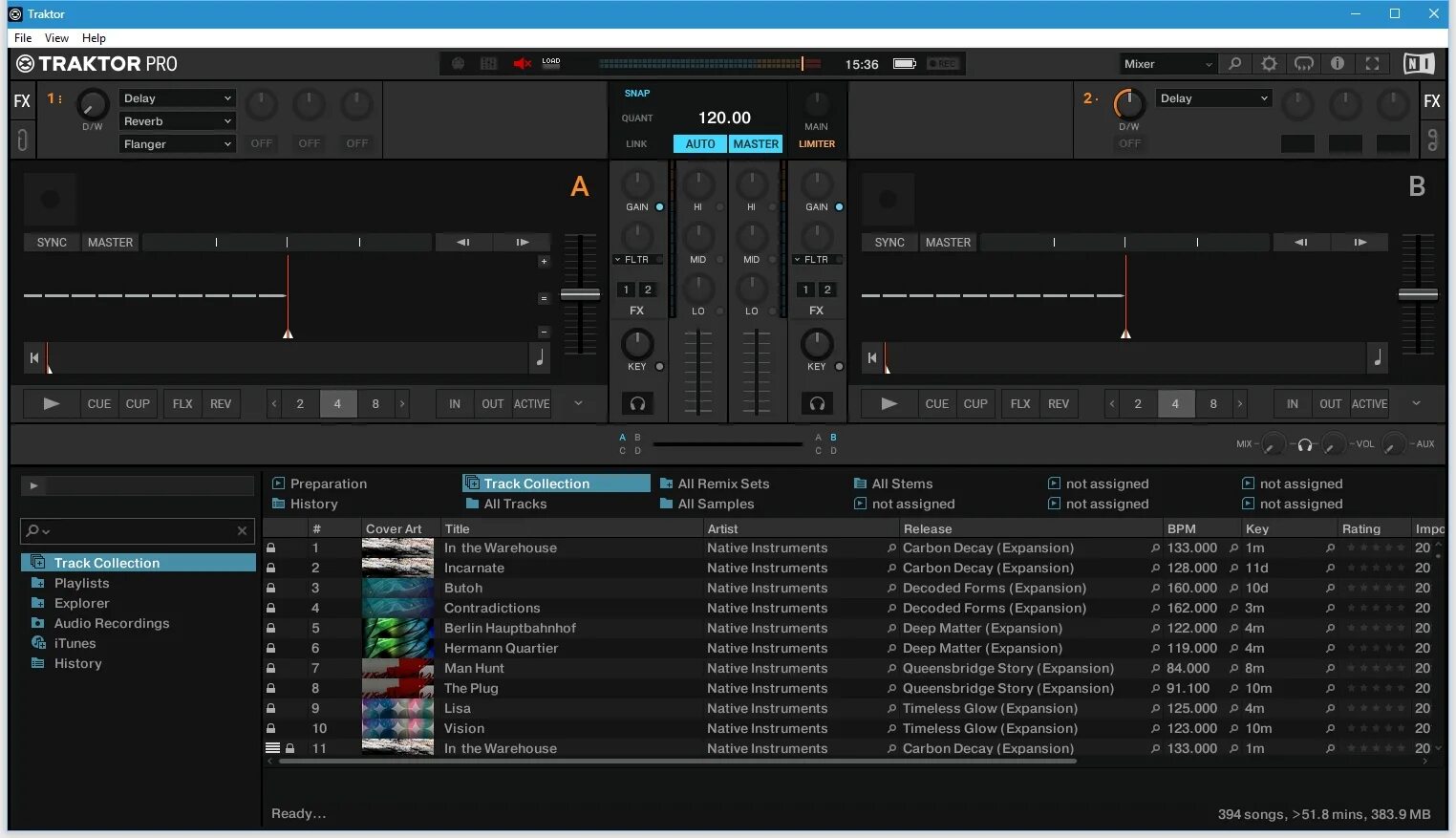Set loop IN point on Deck A
The image size is (1456, 838).
point(455,403)
